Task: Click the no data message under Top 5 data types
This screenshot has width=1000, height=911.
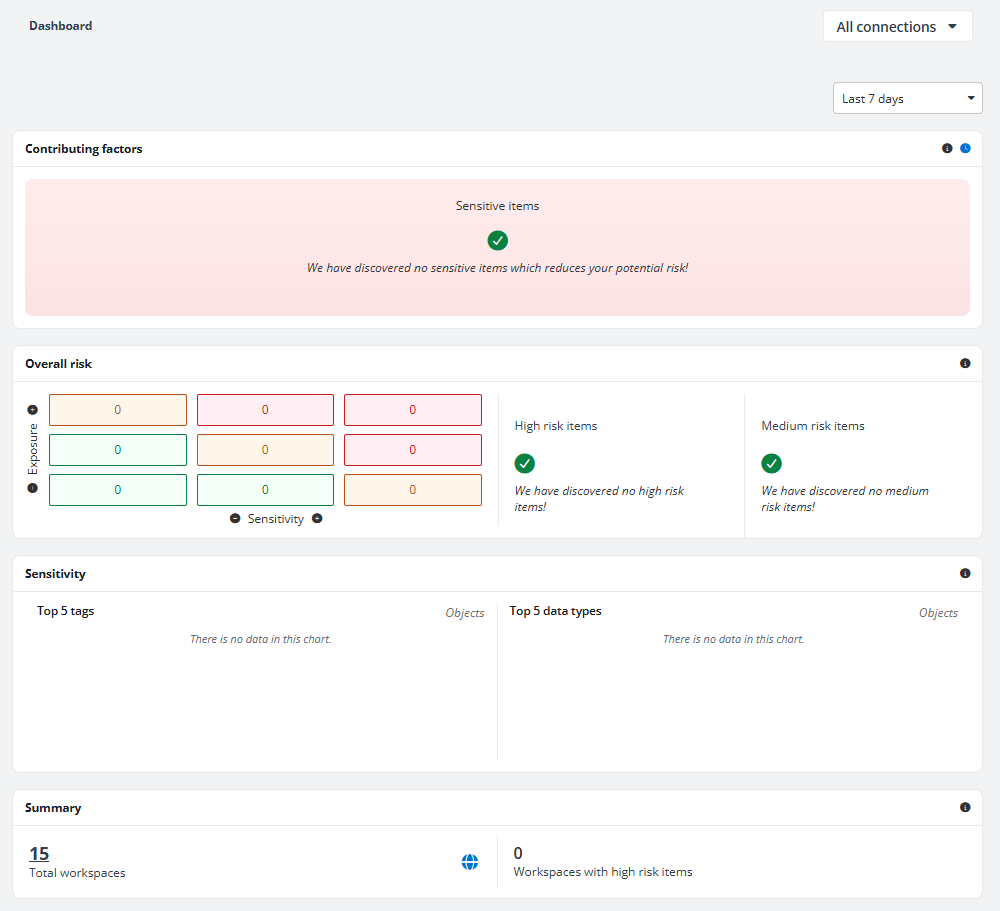Action: pyautogui.click(x=733, y=639)
